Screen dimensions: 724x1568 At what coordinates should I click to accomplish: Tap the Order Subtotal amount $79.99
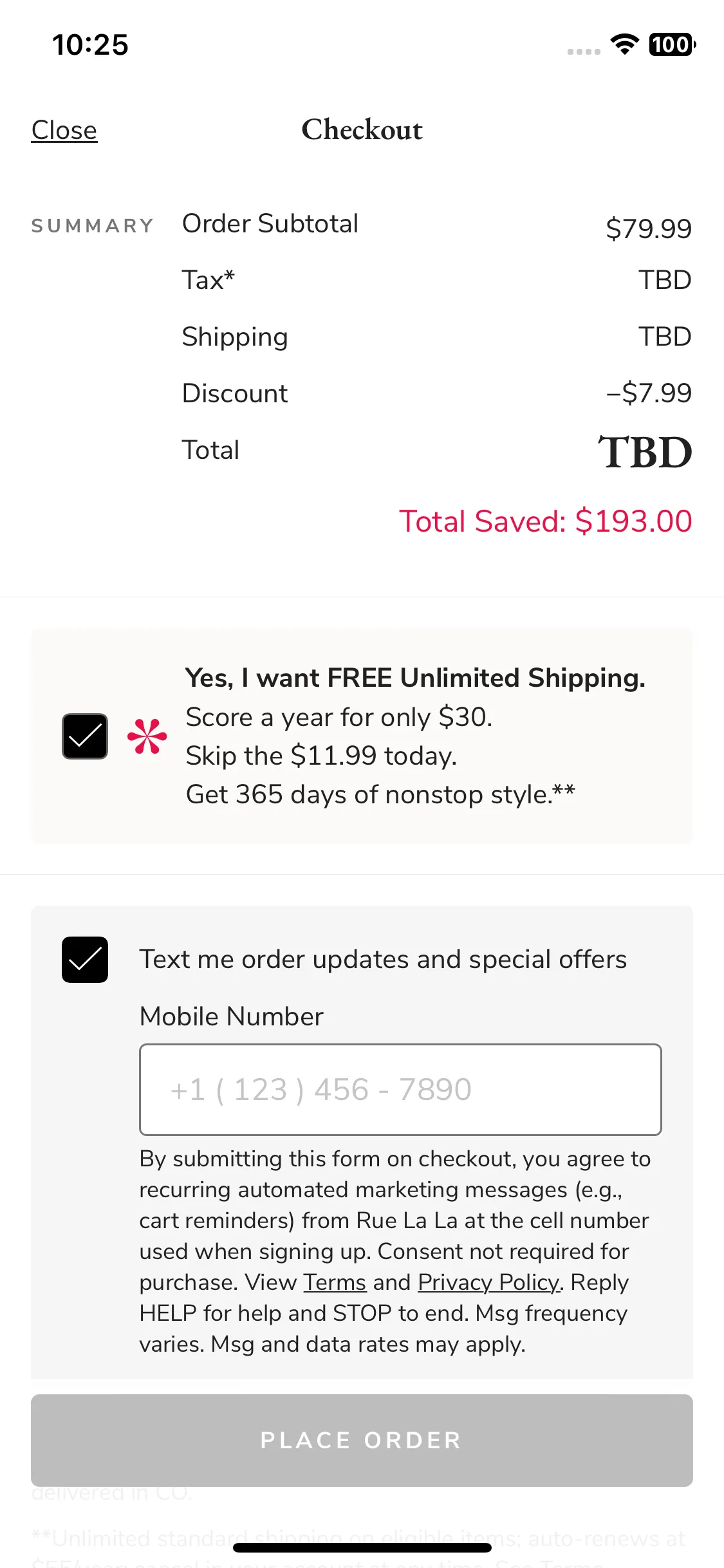click(649, 229)
